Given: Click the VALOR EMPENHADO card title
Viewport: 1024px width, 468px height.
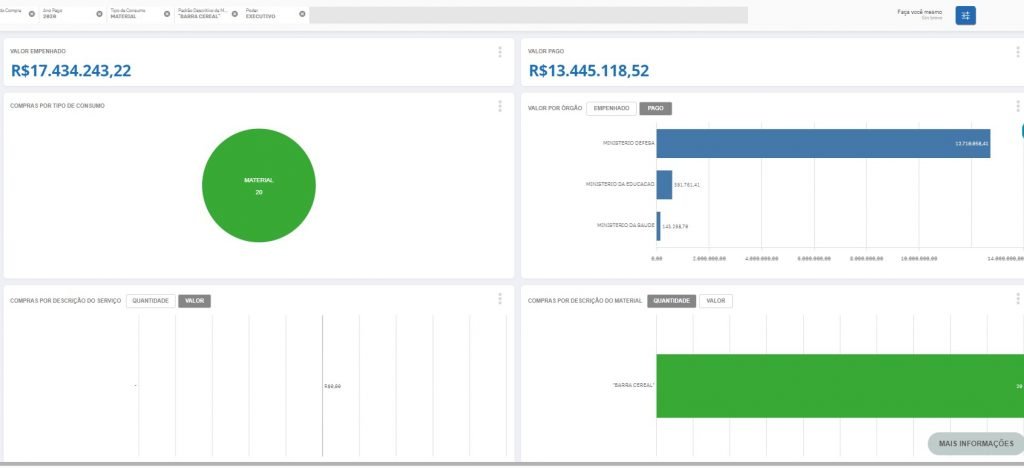Looking at the screenshot, I should pos(38,51).
